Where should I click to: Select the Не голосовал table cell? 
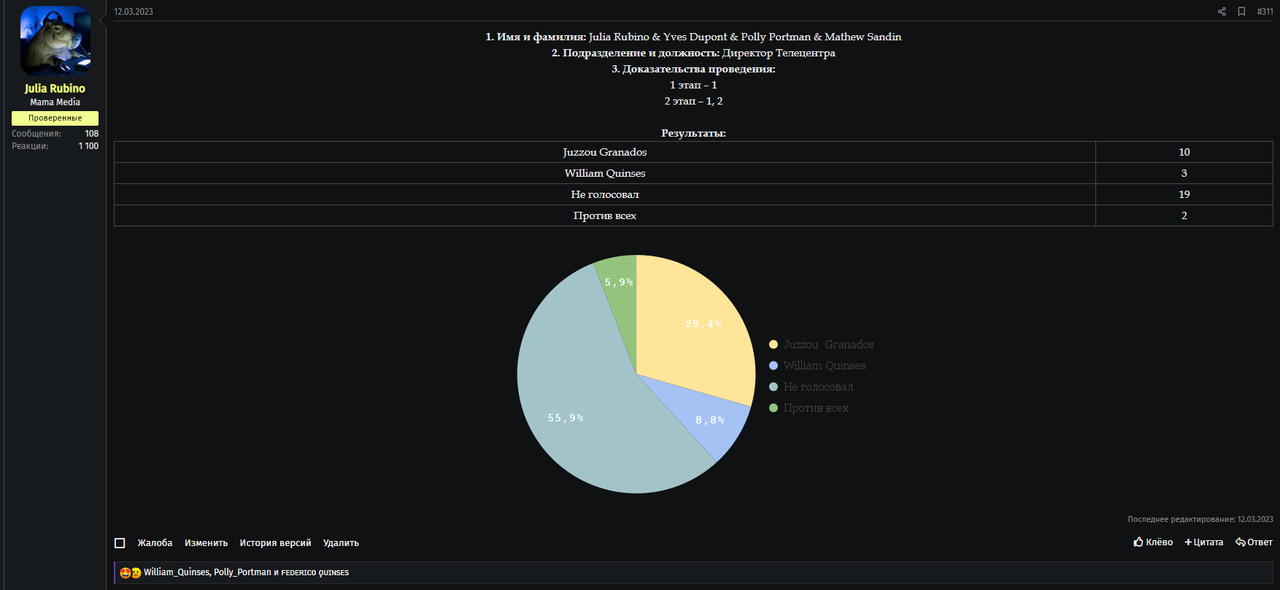pos(605,194)
